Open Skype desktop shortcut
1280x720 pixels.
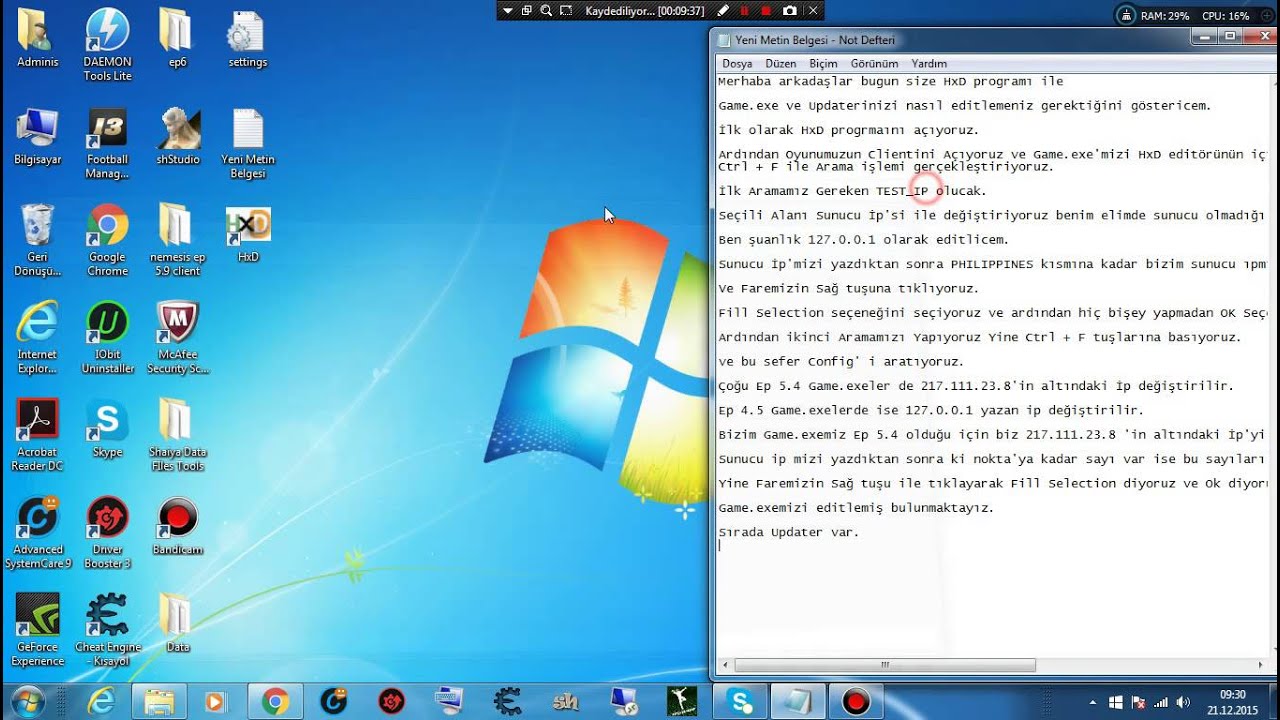click(x=107, y=429)
